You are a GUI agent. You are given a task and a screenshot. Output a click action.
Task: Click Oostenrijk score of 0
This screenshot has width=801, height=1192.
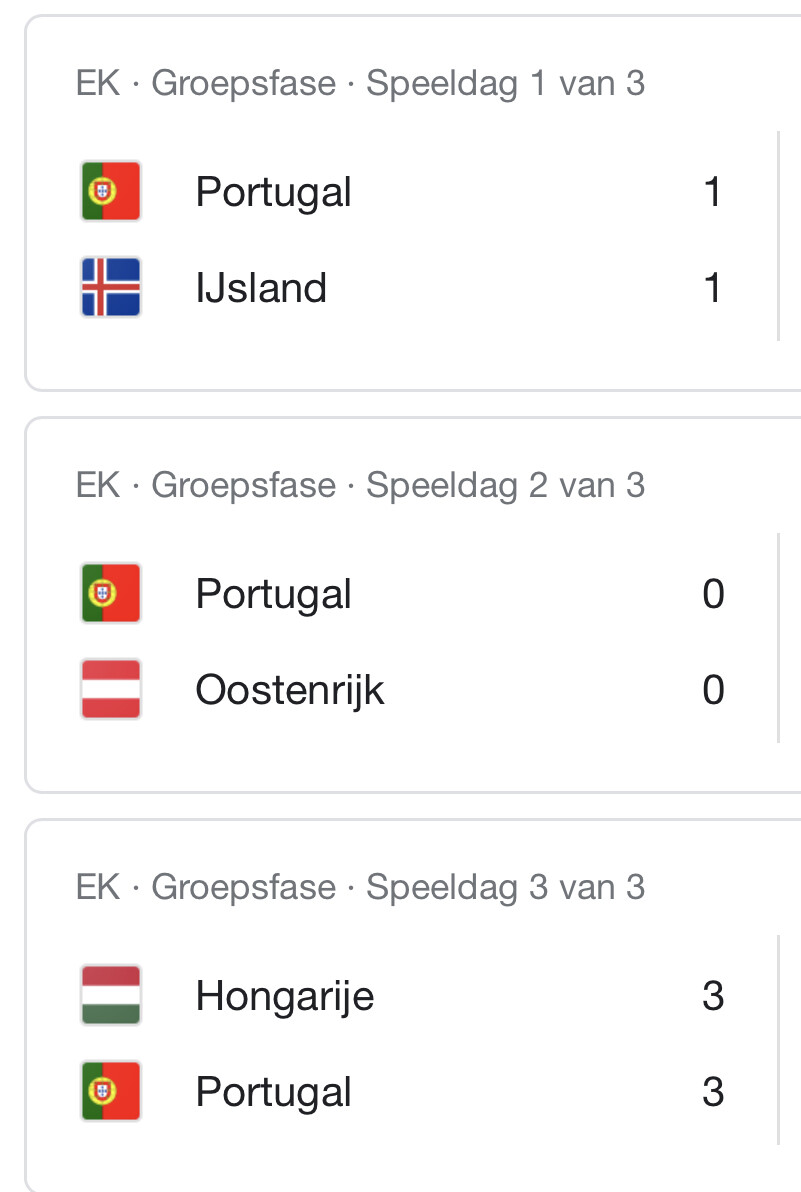(713, 690)
